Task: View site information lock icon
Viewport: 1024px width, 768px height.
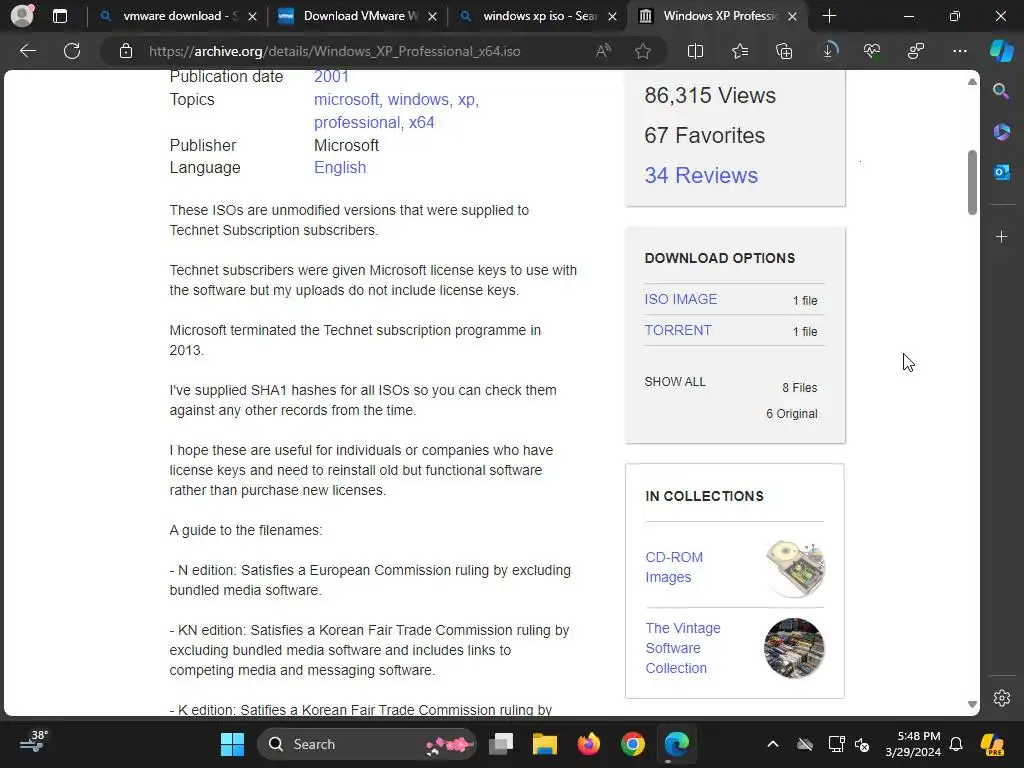Action: [x=126, y=51]
